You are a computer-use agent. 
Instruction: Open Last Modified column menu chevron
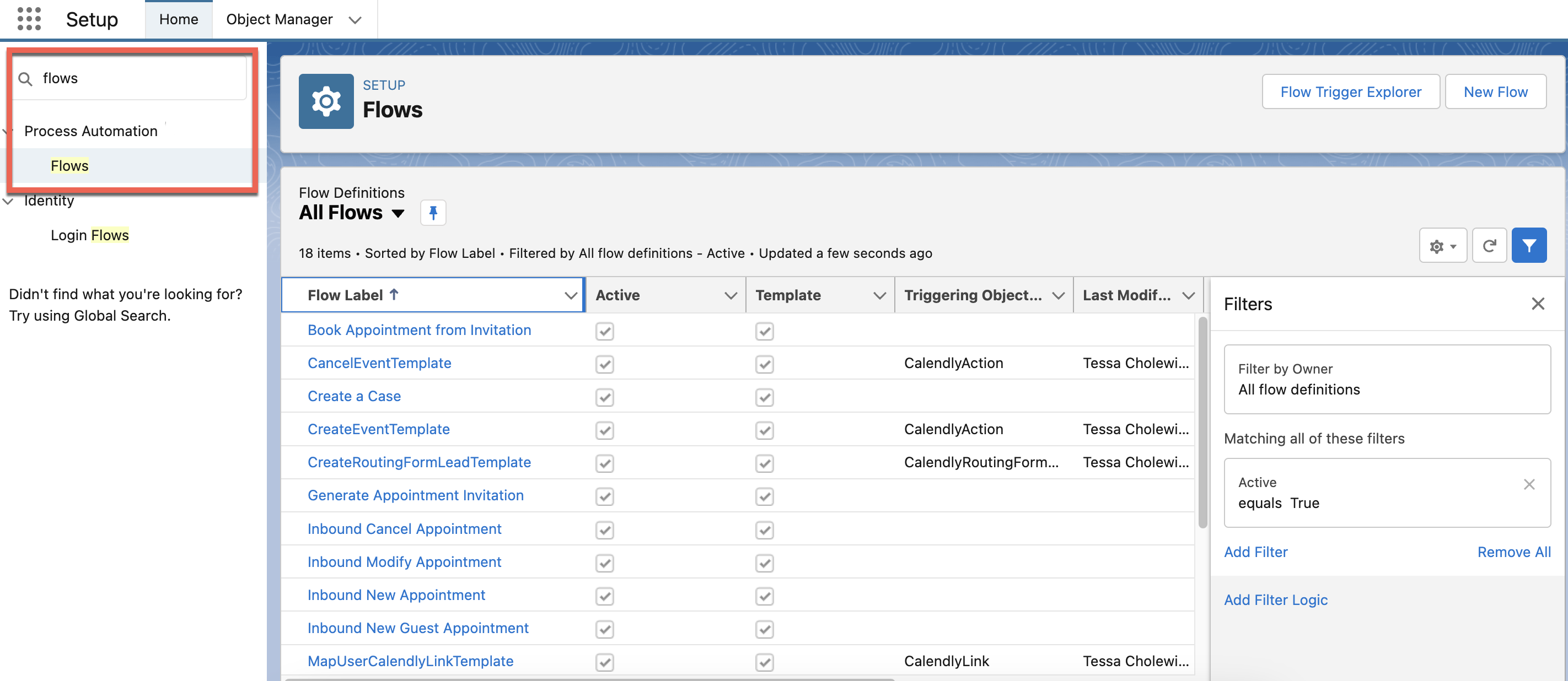click(x=1188, y=295)
